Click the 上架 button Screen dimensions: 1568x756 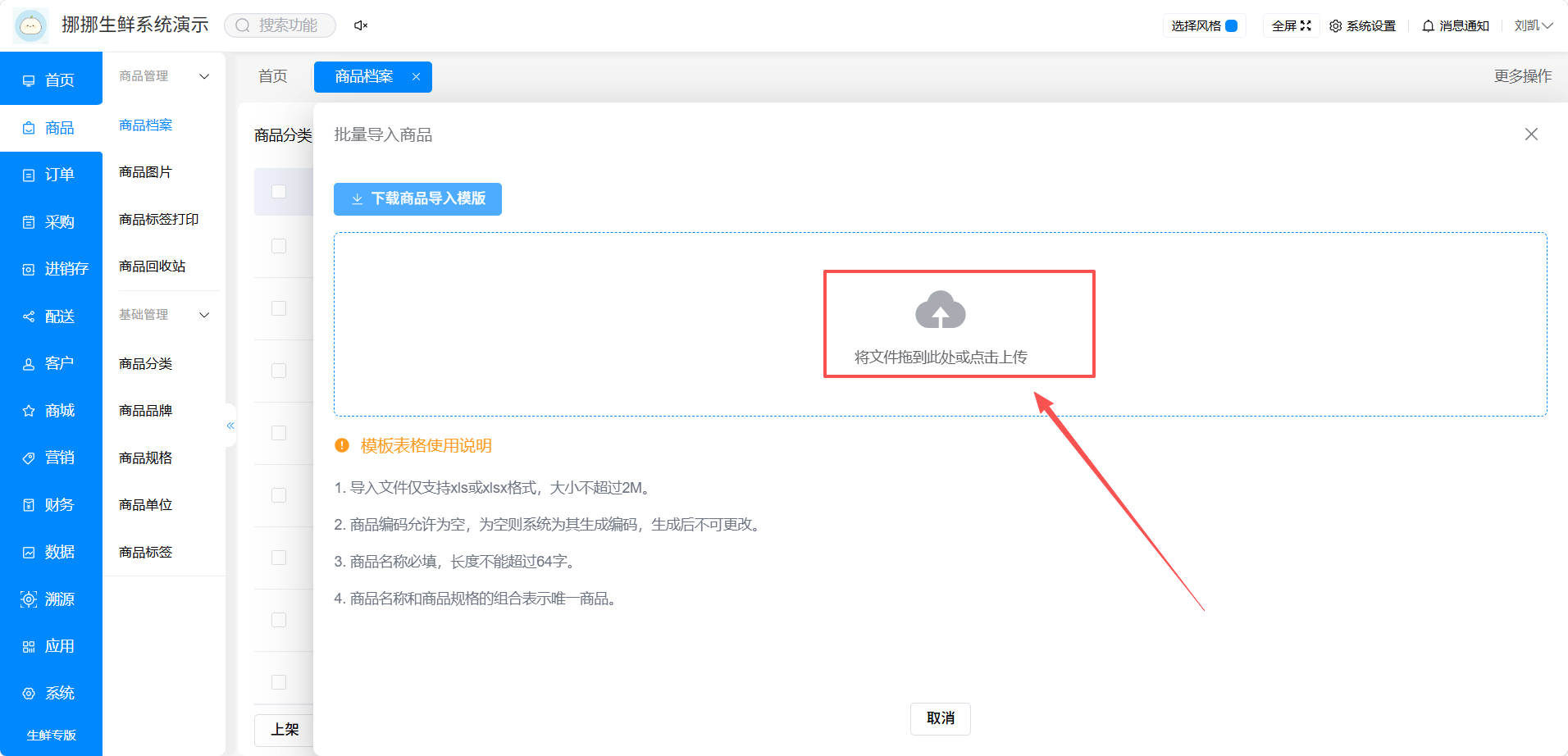point(285,730)
